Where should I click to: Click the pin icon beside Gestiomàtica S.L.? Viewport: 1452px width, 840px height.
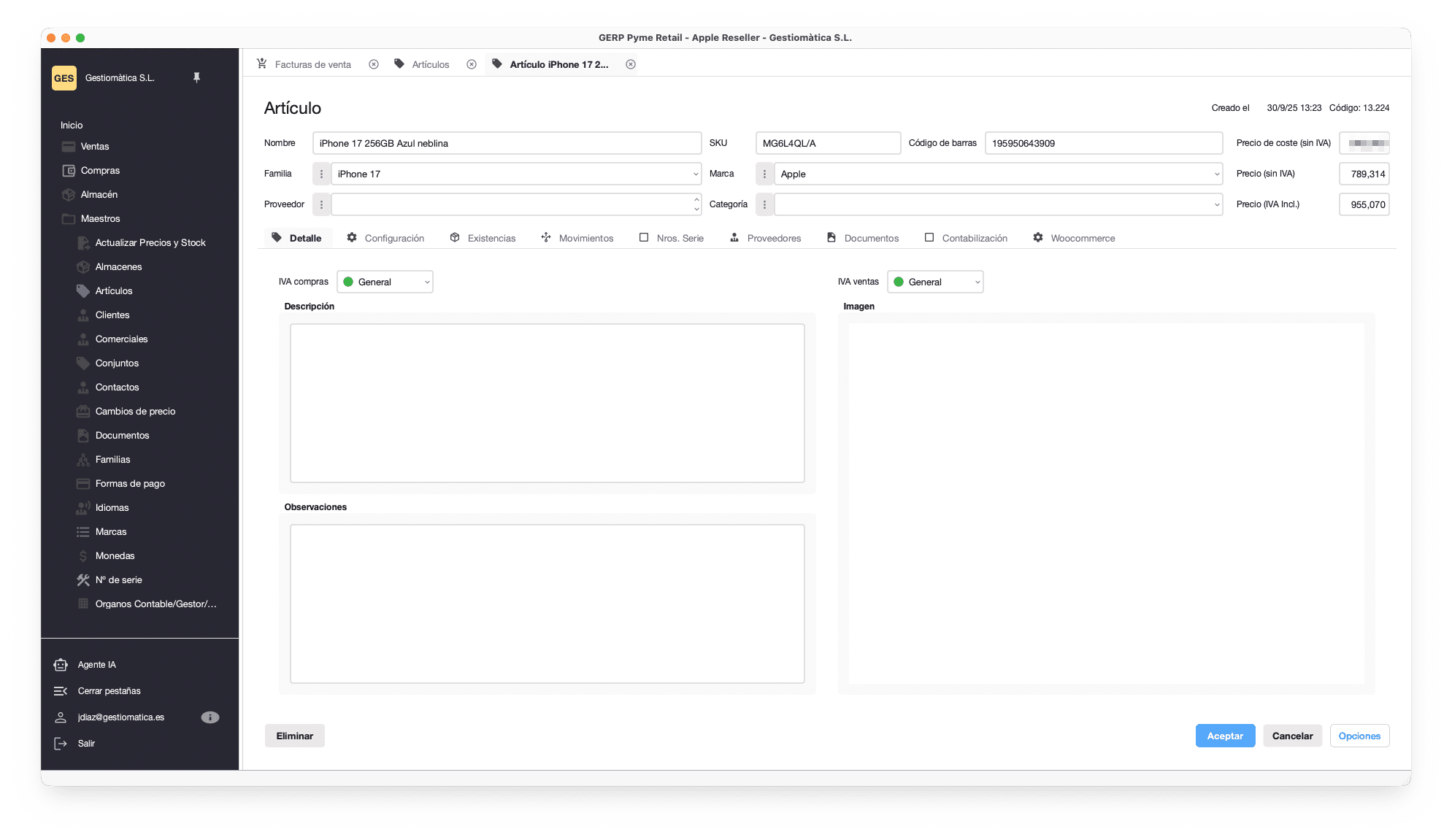196,77
